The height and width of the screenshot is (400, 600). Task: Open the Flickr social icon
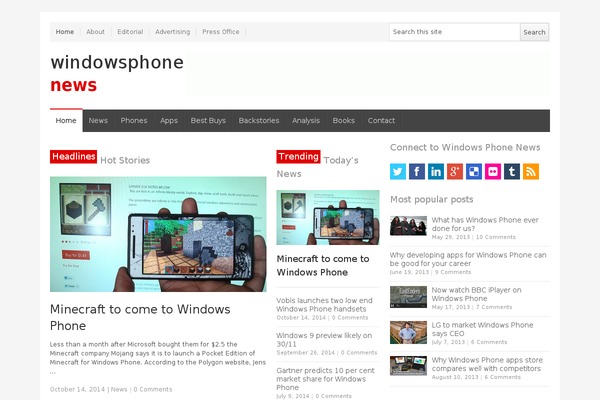click(x=493, y=171)
